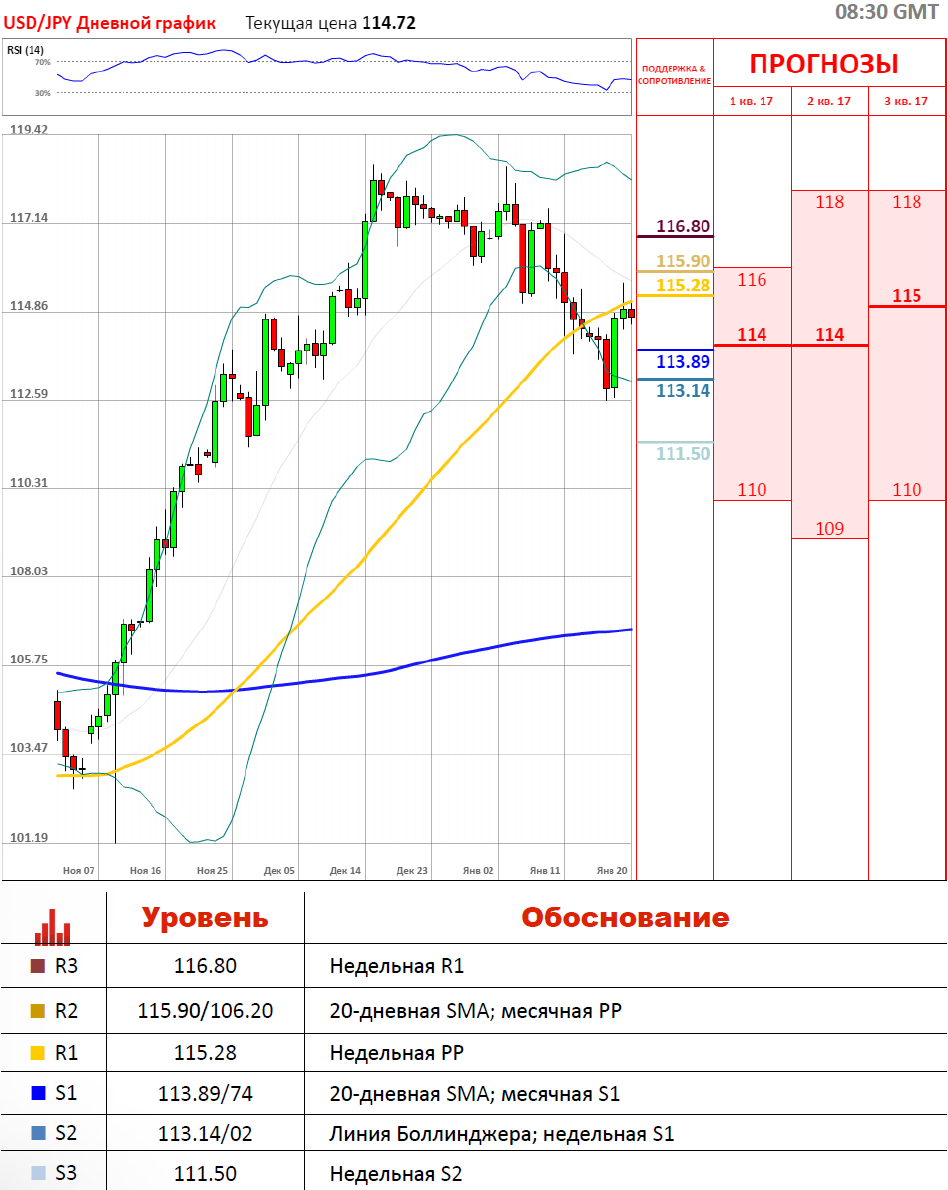The width and height of the screenshot is (948, 1190).
Task: Click the USD/JPY Дневной график title
Action: point(109,23)
